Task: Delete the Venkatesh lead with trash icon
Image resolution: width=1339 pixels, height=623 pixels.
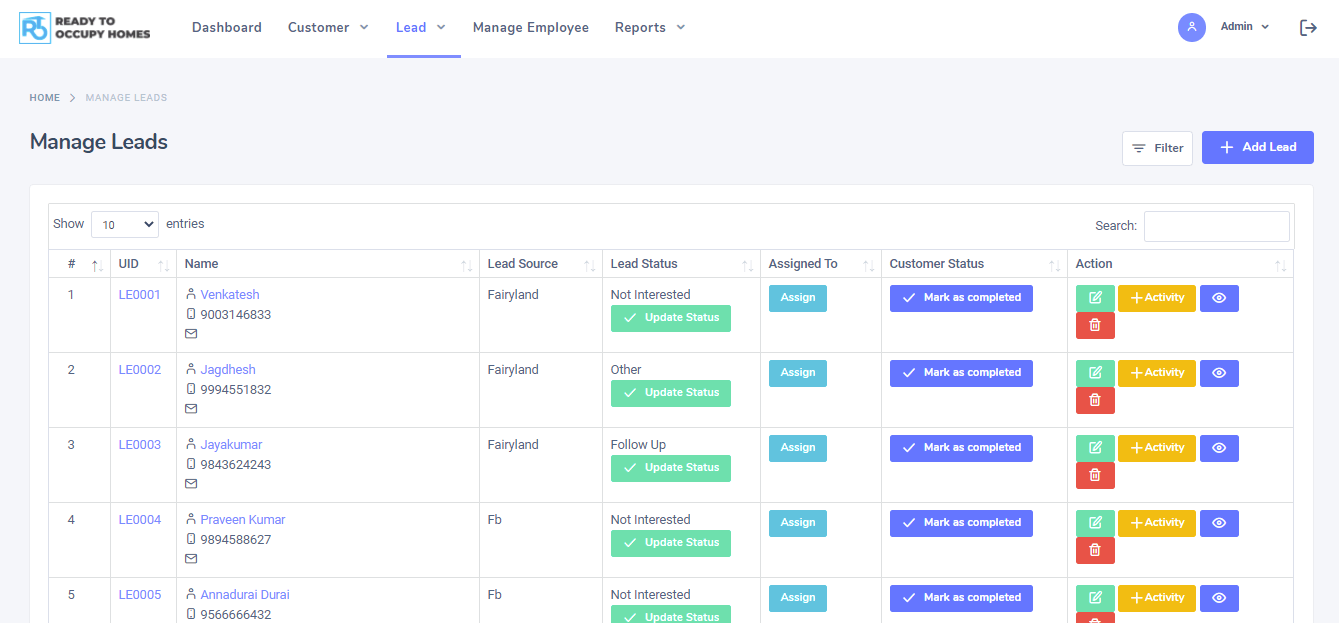Action: pyautogui.click(x=1095, y=325)
